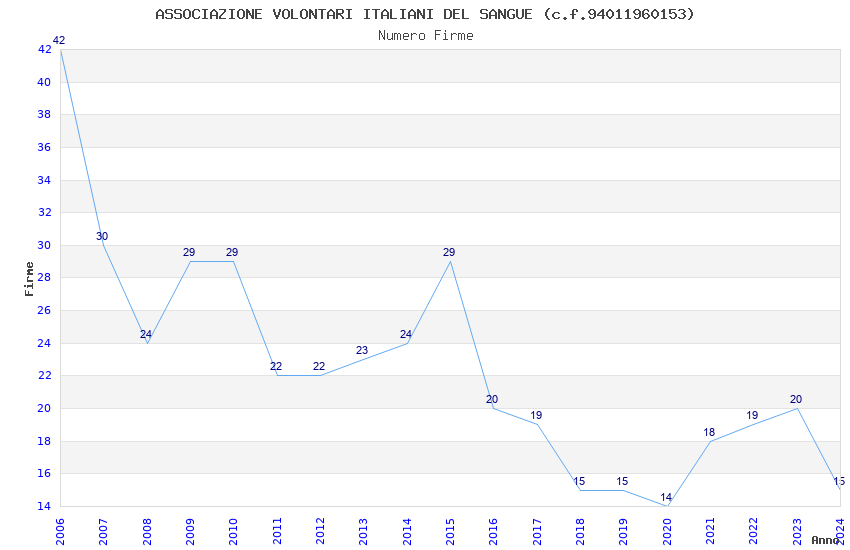Select the 2020 minimum labeled 14

click(x=666, y=497)
